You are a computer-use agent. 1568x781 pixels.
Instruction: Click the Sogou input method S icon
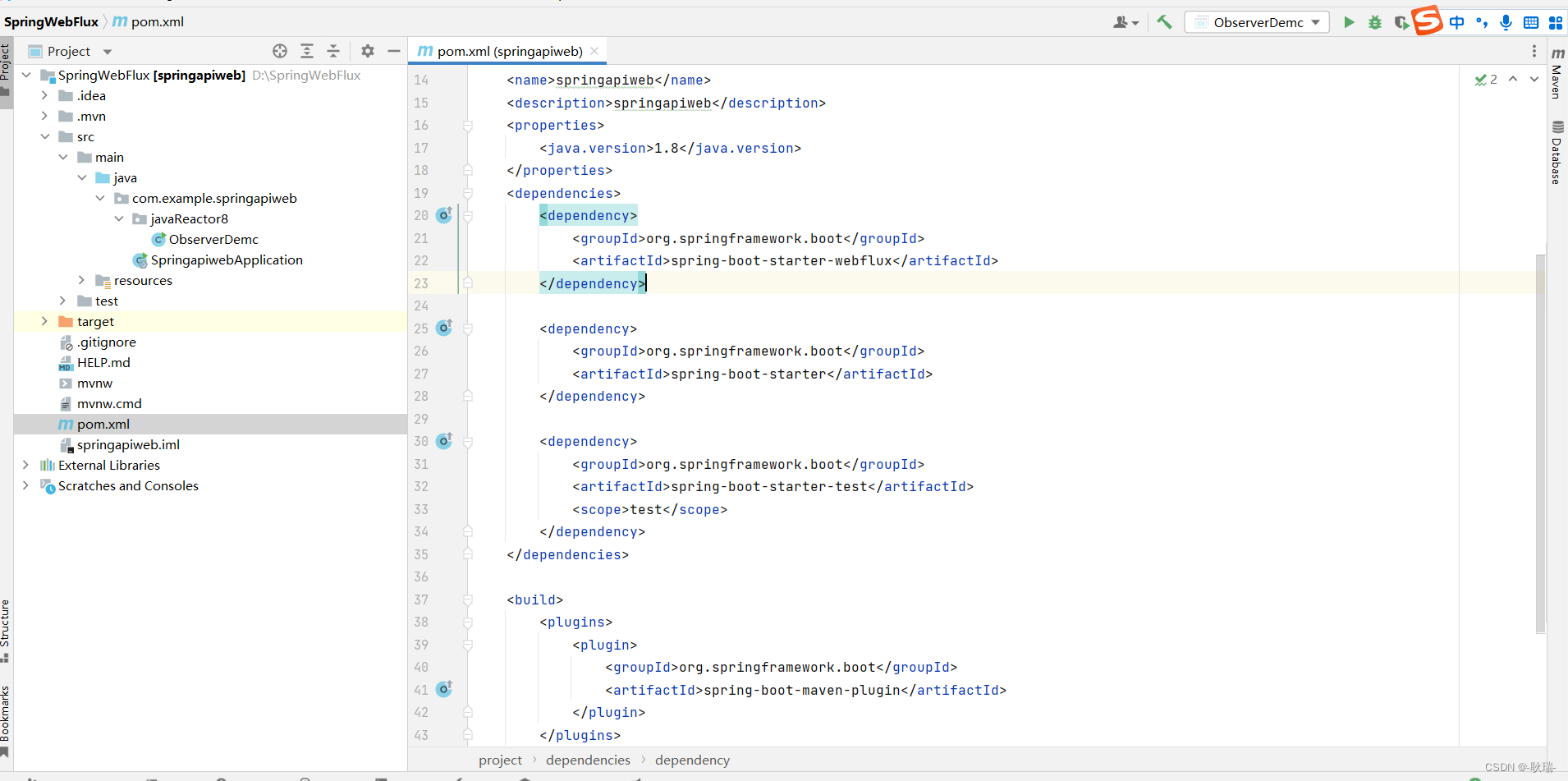[1428, 20]
